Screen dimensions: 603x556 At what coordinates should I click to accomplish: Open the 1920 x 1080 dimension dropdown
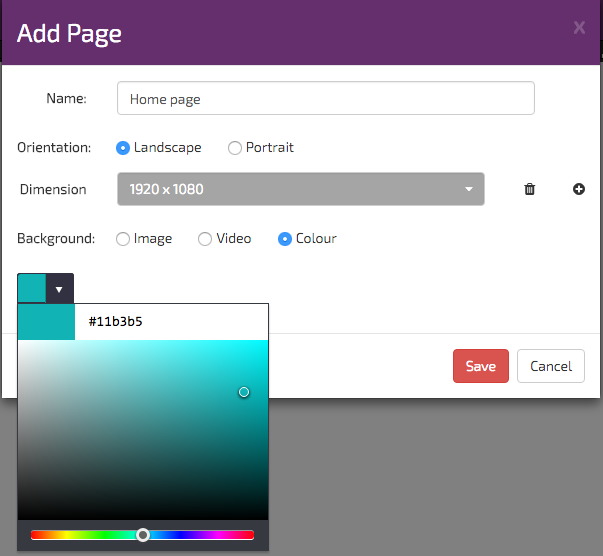tap(300, 189)
